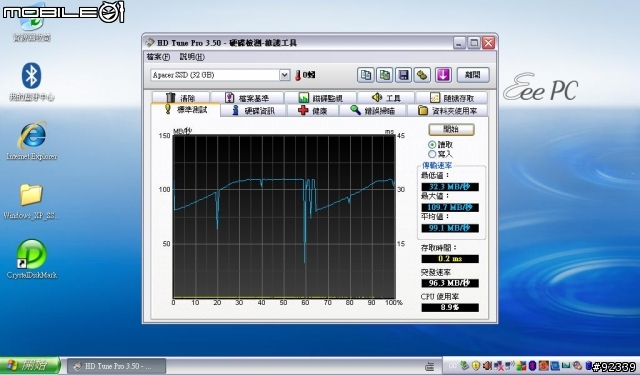Click the Bluetooth tray icon
640x375 pixels.
(532, 366)
